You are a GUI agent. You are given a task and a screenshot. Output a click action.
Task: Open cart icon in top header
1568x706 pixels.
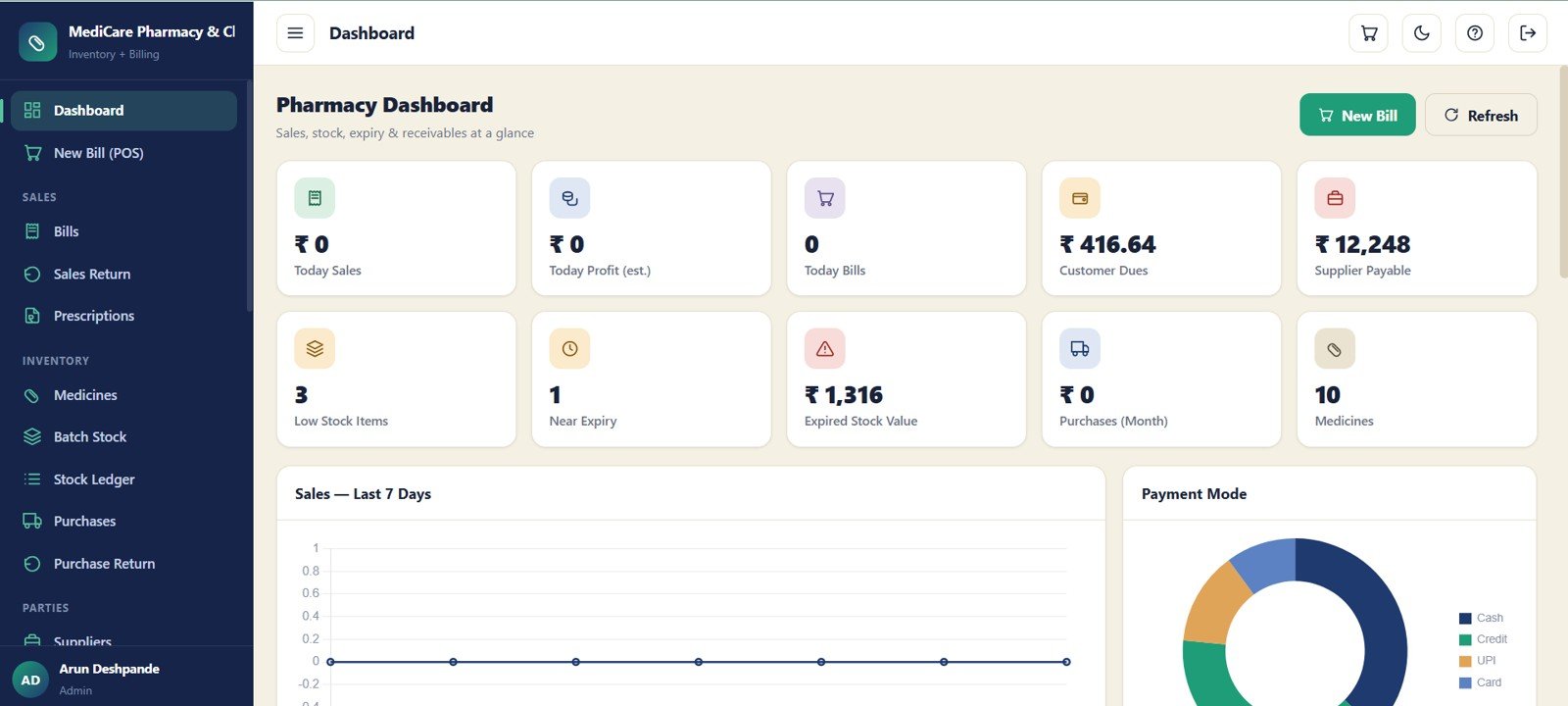click(x=1369, y=33)
